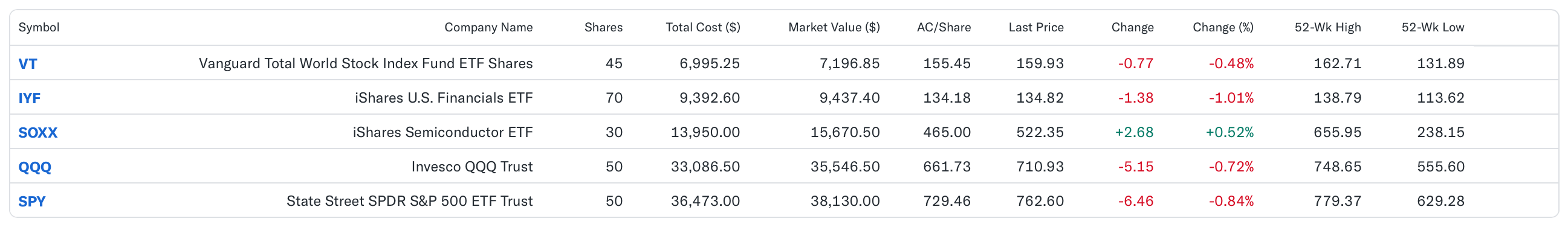Sort by 52-Wk High column header
The width and height of the screenshot is (1568, 233).
pyautogui.click(x=1327, y=27)
